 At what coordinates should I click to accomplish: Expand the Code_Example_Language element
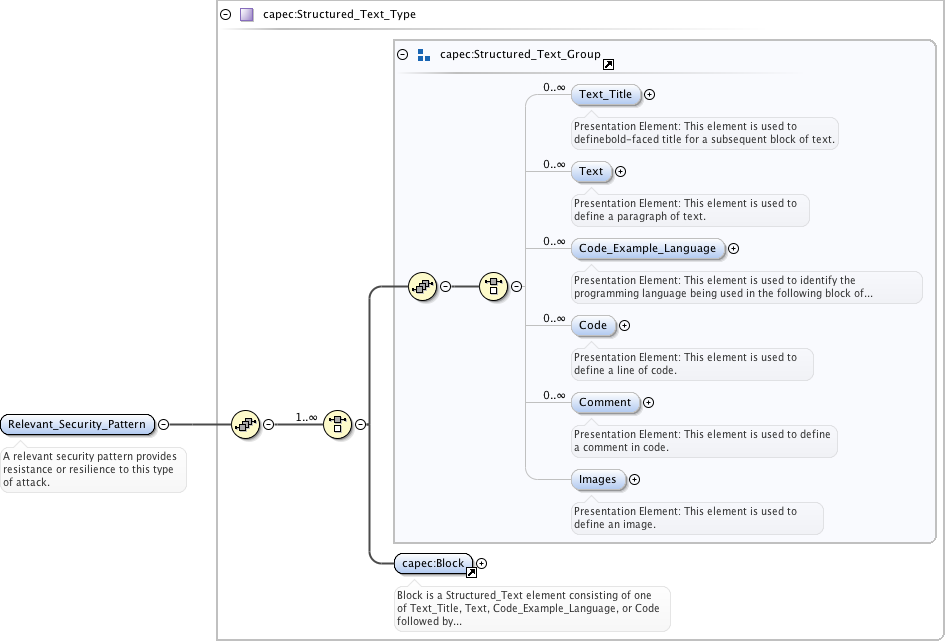(733, 249)
